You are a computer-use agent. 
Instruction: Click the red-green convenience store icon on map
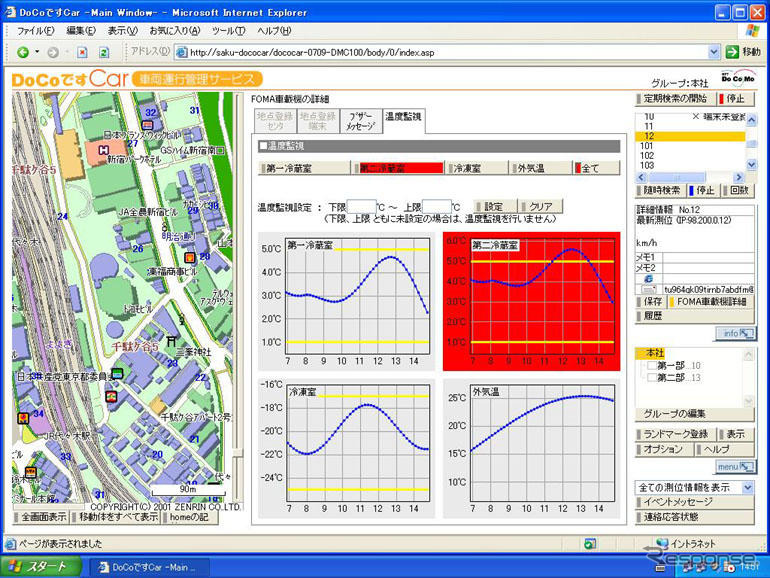(111, 396)
